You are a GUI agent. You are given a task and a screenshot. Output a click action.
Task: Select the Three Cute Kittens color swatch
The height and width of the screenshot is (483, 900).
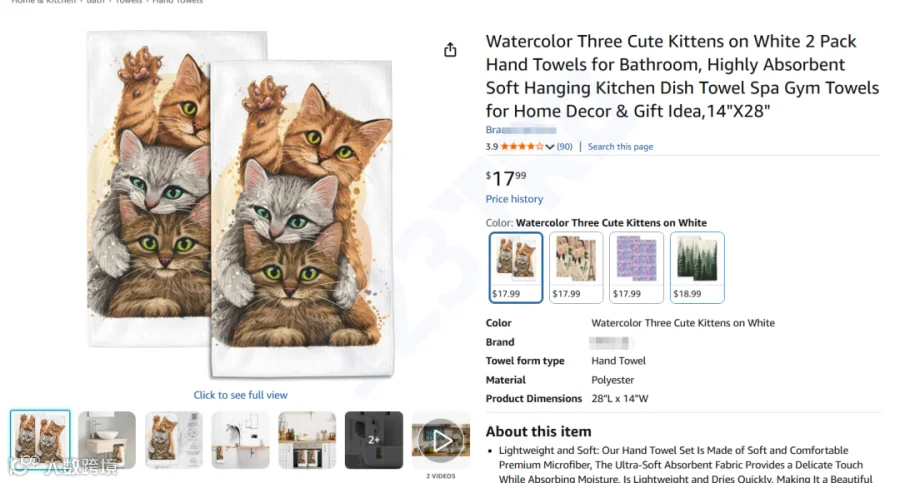515,267
